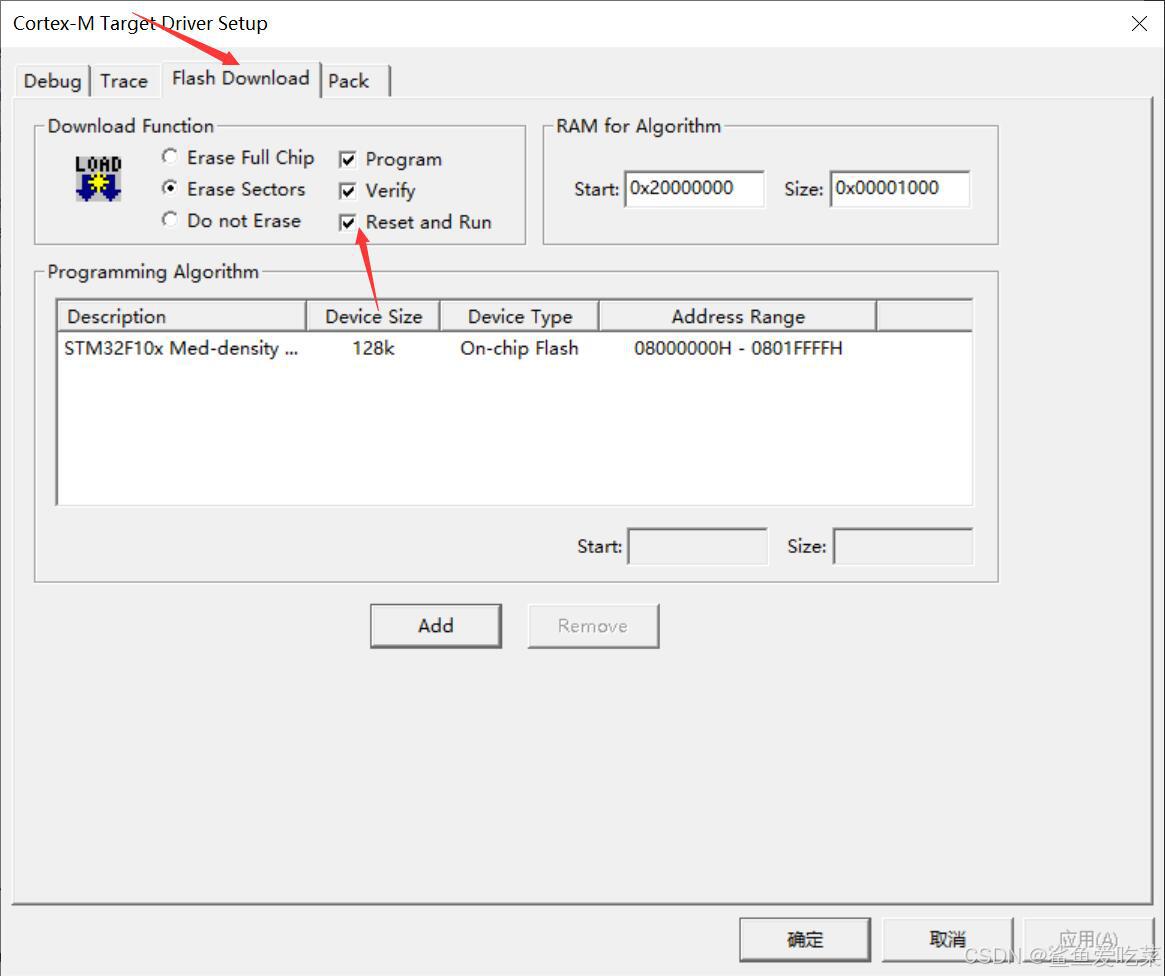
Task: Click the On-chip Flash cell
Action: pyautogui.click(x=519, y=348)
